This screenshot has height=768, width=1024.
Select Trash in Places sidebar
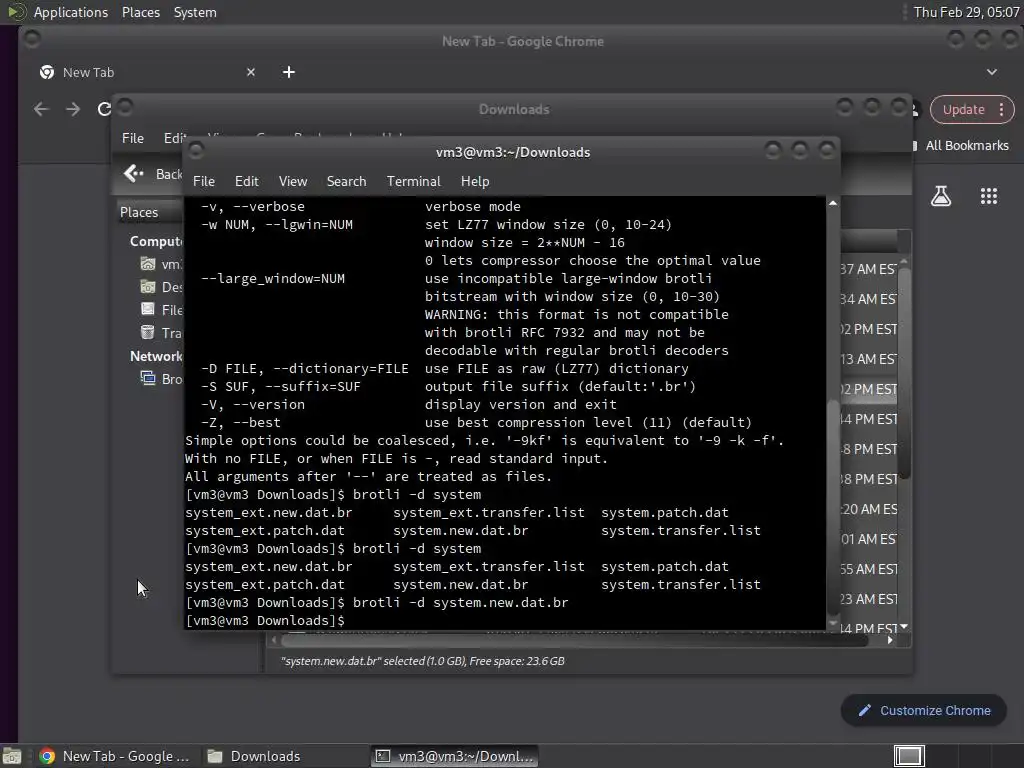click(161, 333)
